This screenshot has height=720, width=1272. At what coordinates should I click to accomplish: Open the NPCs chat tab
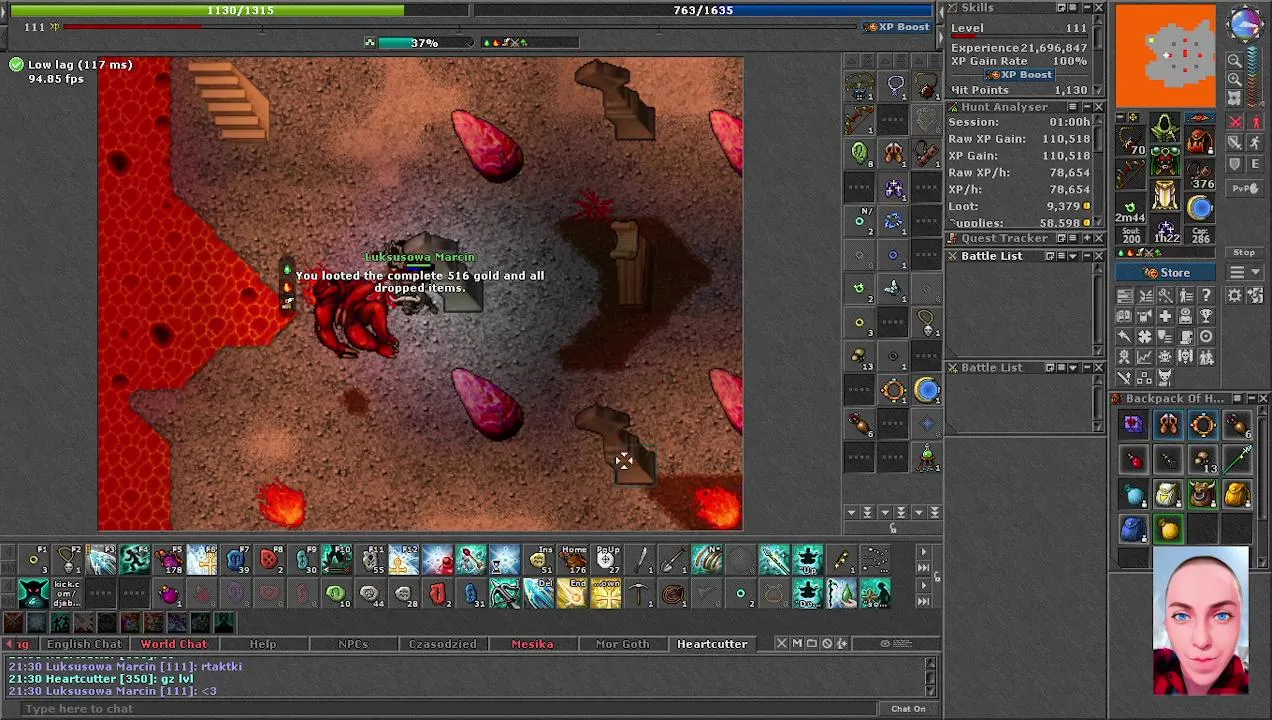(353, 644)
